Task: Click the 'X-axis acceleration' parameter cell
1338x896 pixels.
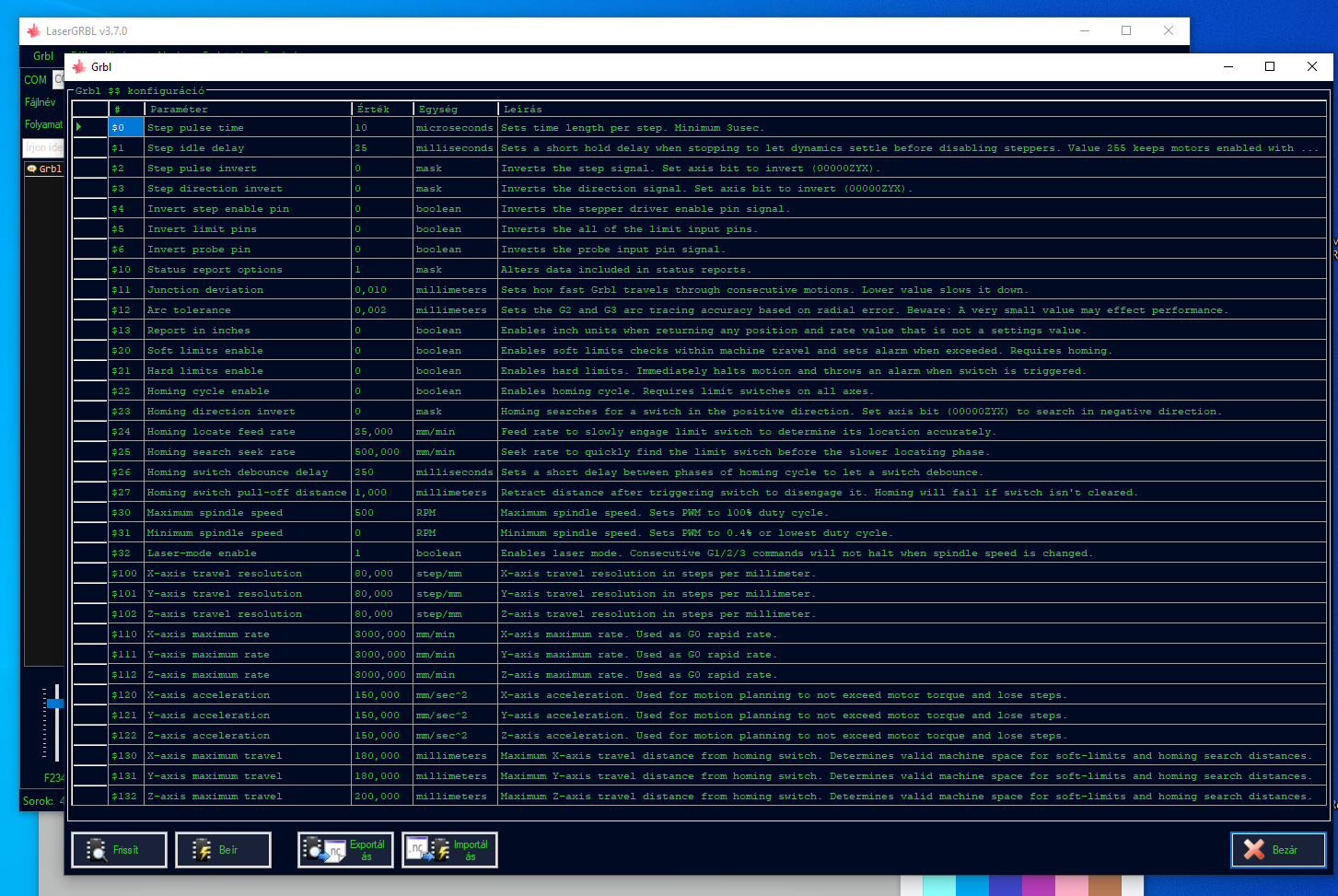Action: 249,695
